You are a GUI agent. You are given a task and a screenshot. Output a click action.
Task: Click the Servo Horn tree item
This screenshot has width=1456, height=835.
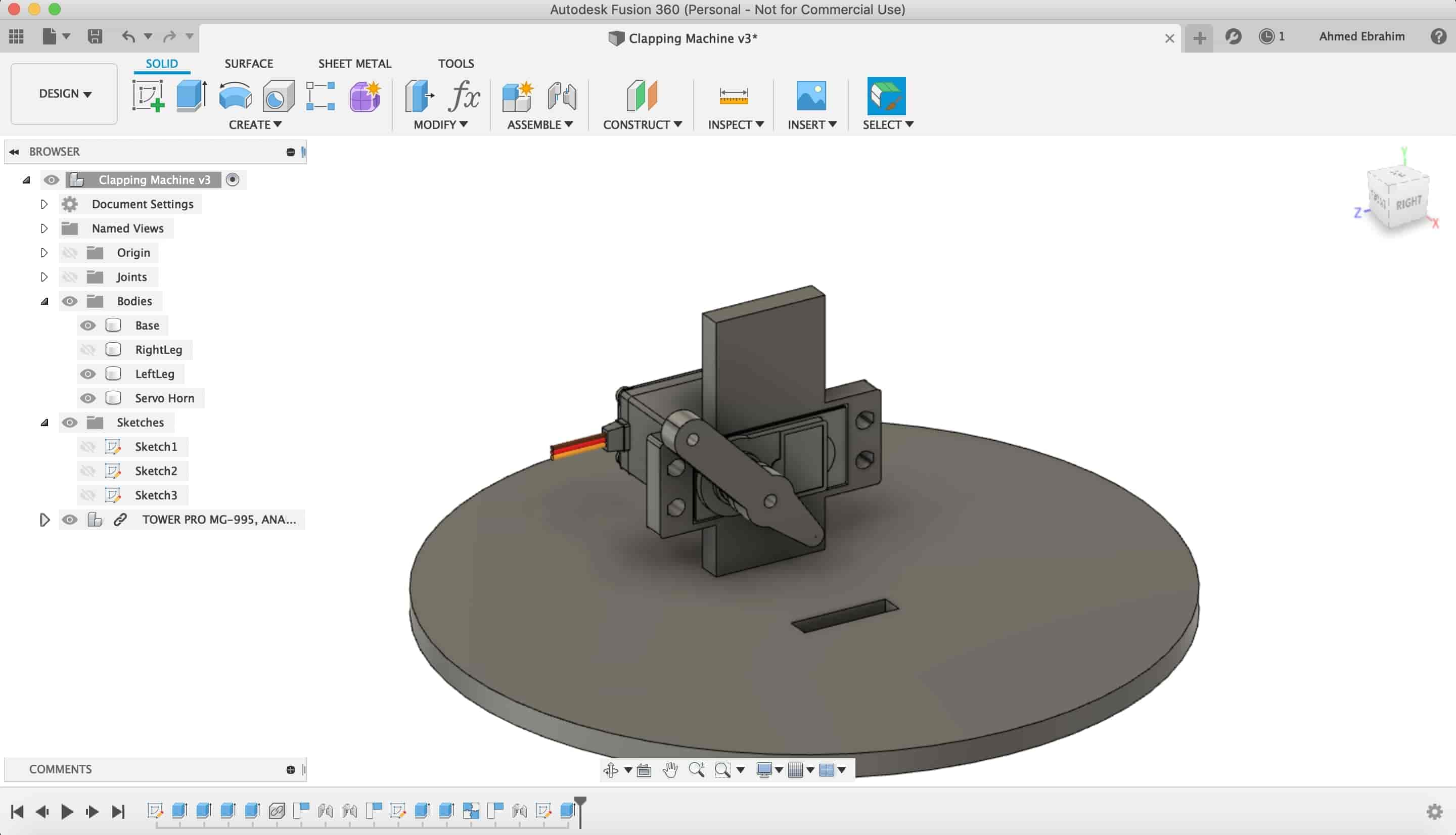coord(164,398)
